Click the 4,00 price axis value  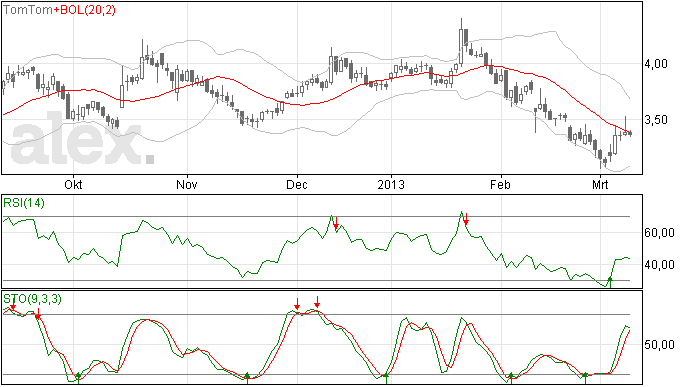click(x=656, y=64)
